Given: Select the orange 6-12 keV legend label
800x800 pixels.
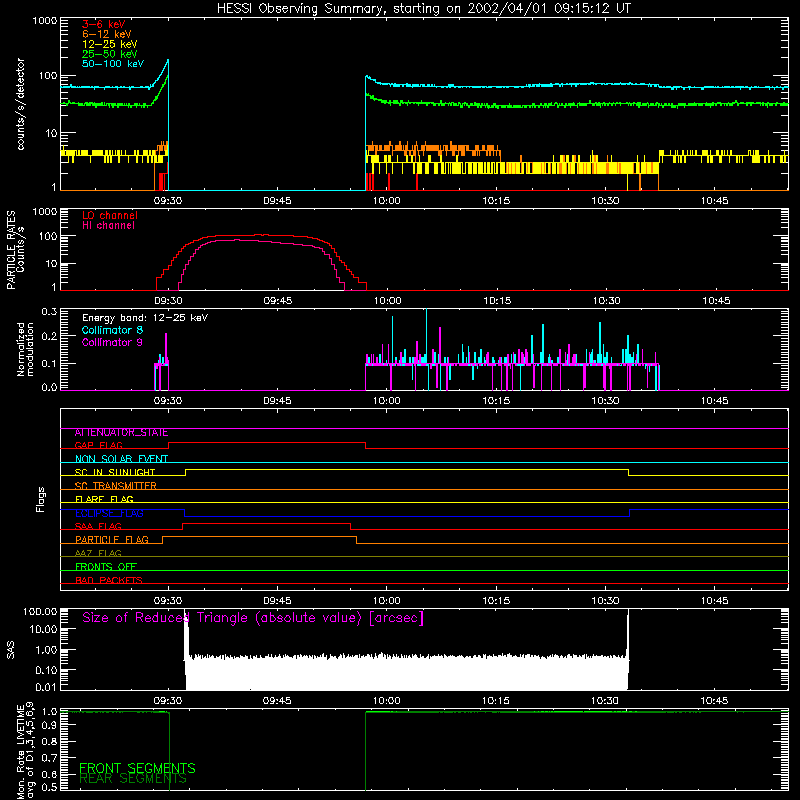Looking at the screenshot, I should pos(107,34).
